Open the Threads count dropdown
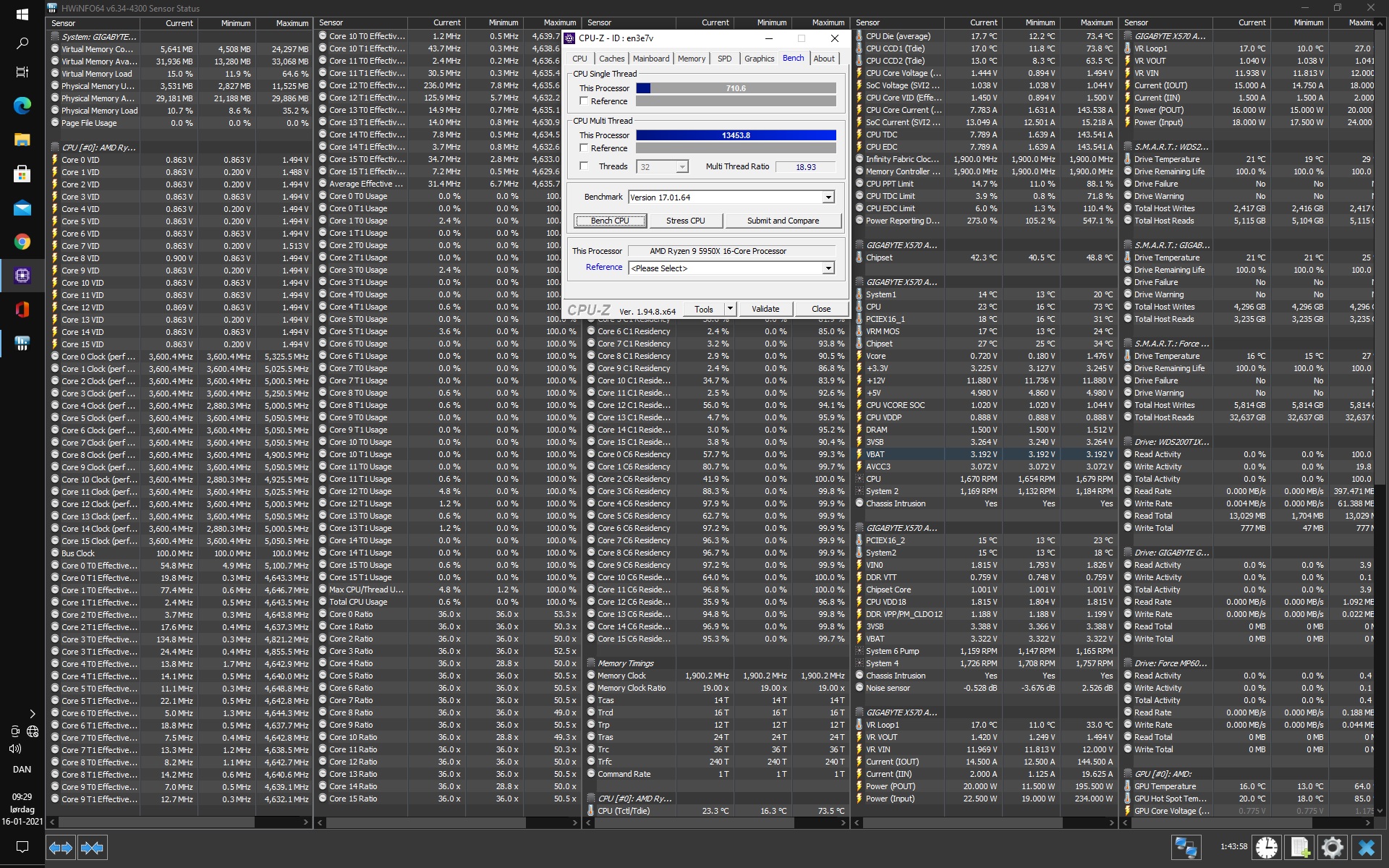The image size is (1389, 868). pyautogui.click(x=681, y=167)
